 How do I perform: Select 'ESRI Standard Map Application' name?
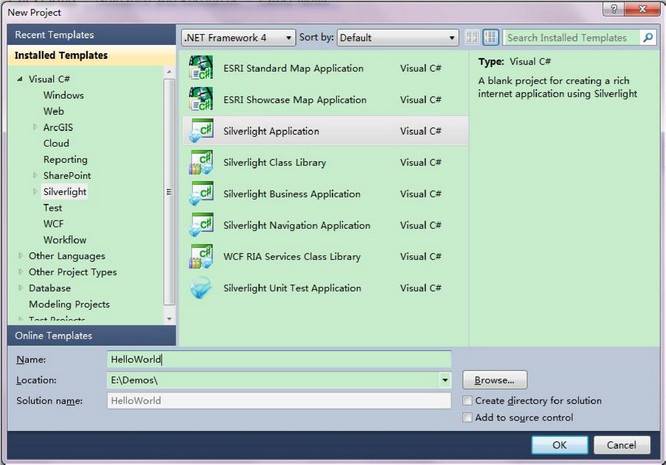pyautogui.click(x=293, y=68)
